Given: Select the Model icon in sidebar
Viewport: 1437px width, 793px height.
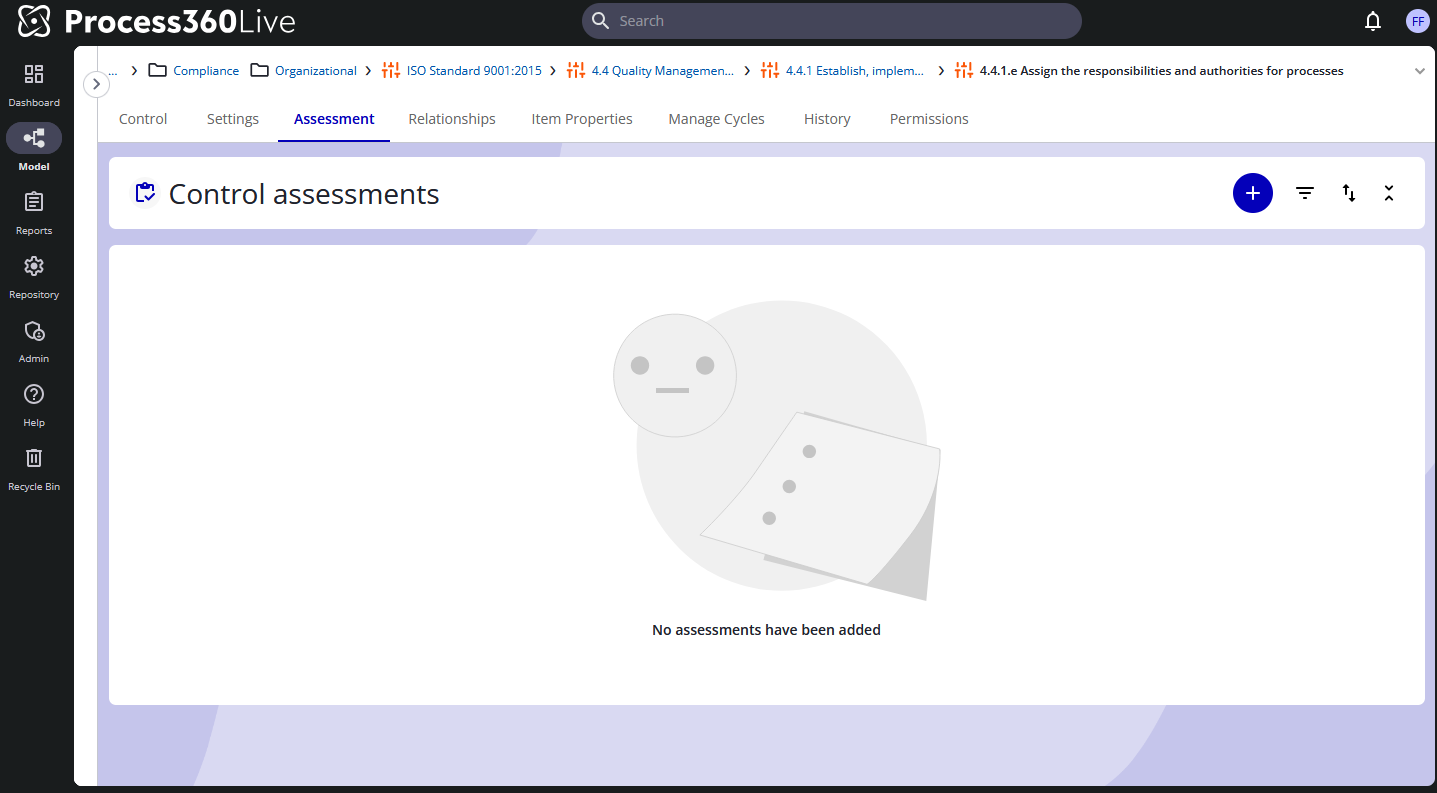Looking at the screenshot, I should (x=34, y=138).
